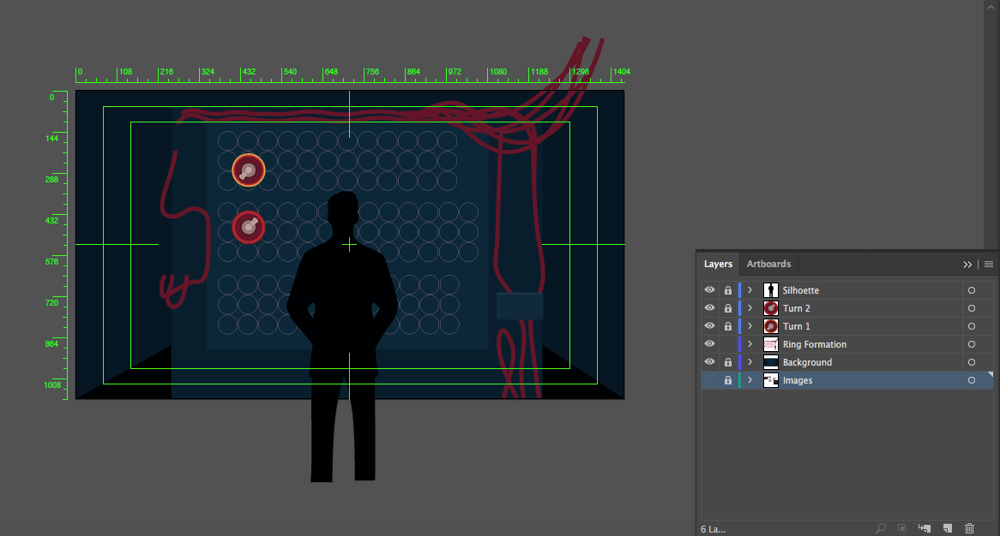
Task: Collapse the Layers panel to icons
Action: click(x=967, y=264)
